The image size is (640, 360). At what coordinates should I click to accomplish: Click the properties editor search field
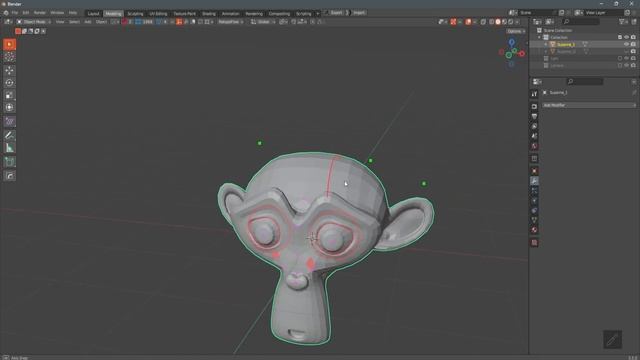585,82
